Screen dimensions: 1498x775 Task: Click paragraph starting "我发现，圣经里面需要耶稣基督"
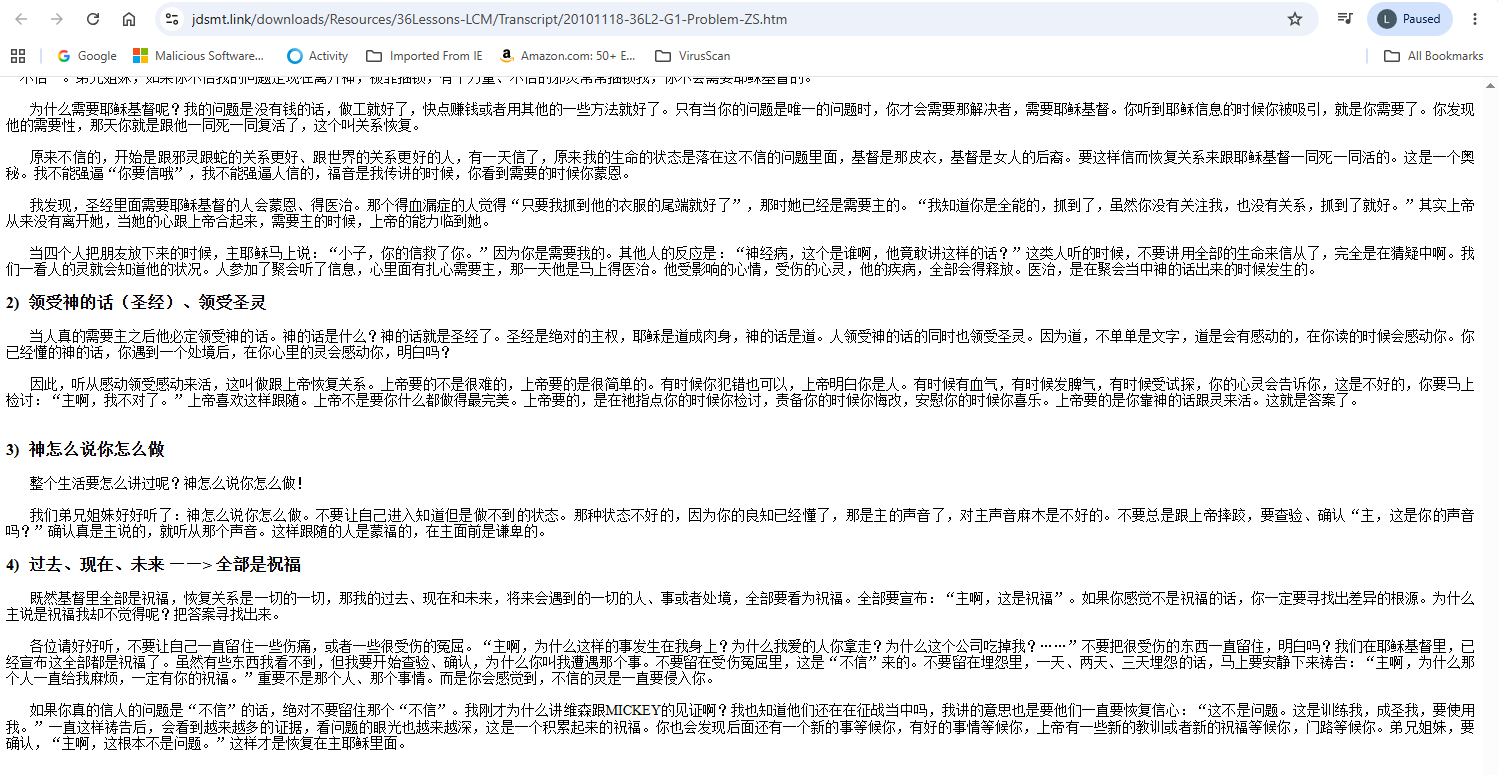[740, 213]
